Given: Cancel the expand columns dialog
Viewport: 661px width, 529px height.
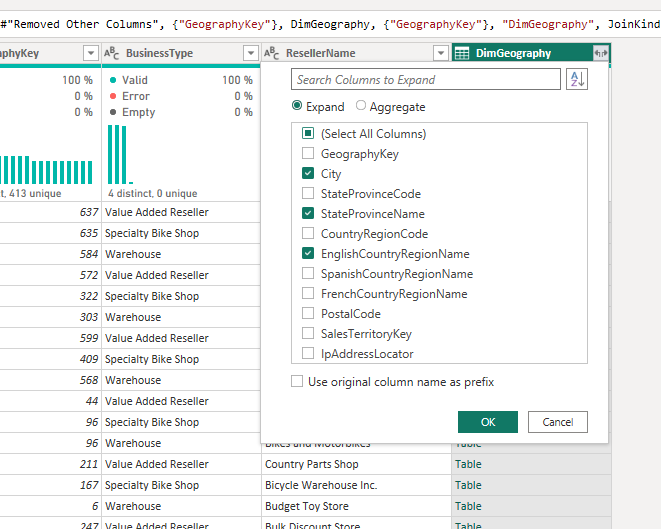Looking at the screenshot, I should coord(557,422).
